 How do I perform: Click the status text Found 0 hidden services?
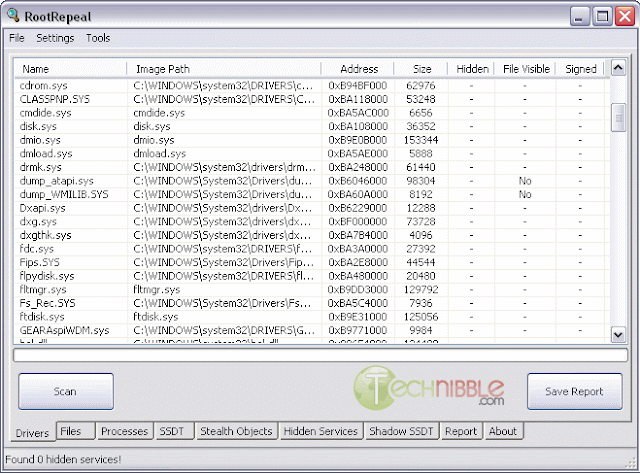pyautogui.click(x=63, y=459)
